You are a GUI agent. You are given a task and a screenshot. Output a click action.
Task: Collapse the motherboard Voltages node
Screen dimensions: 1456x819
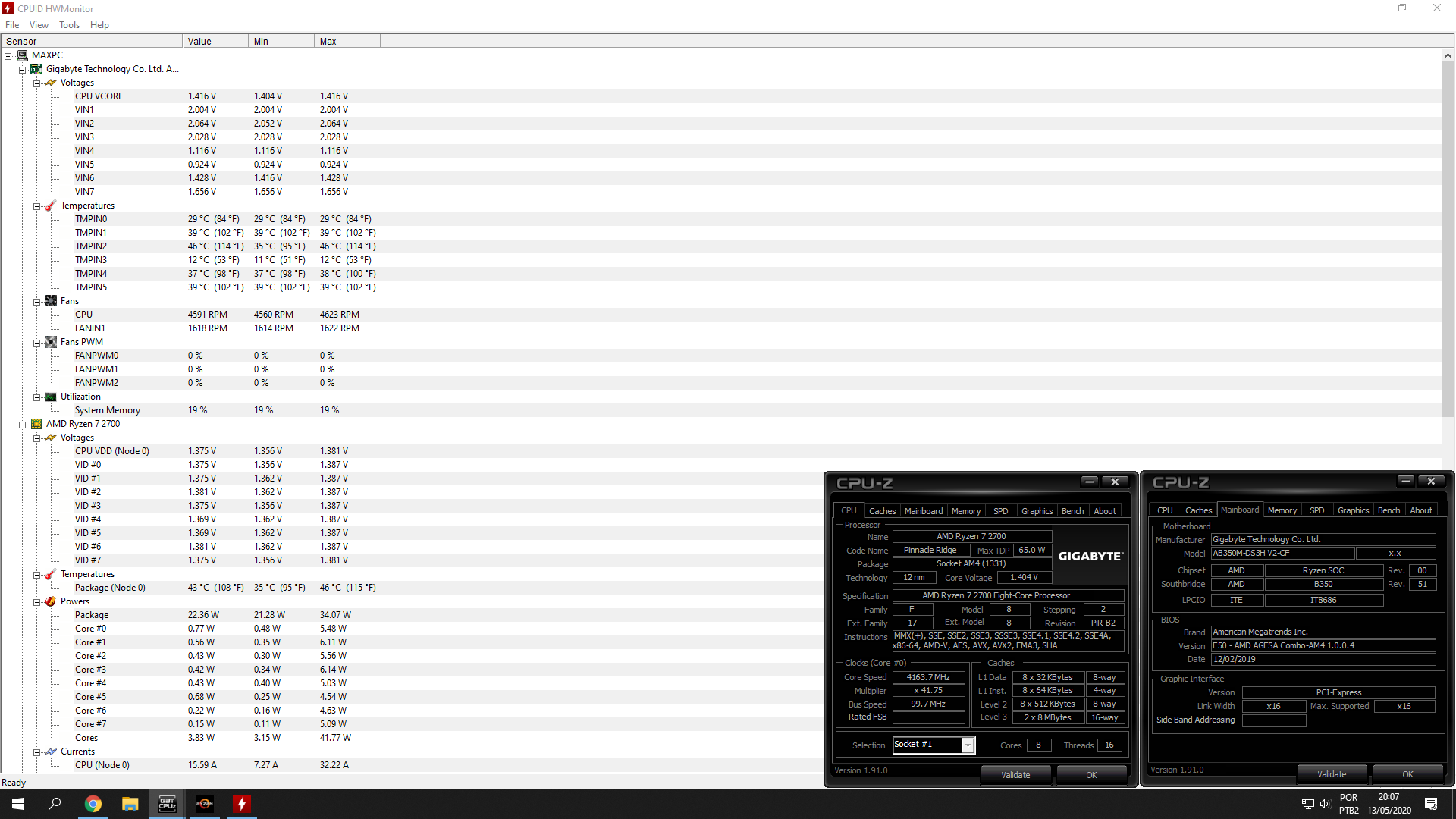click(x=36, y=83)
